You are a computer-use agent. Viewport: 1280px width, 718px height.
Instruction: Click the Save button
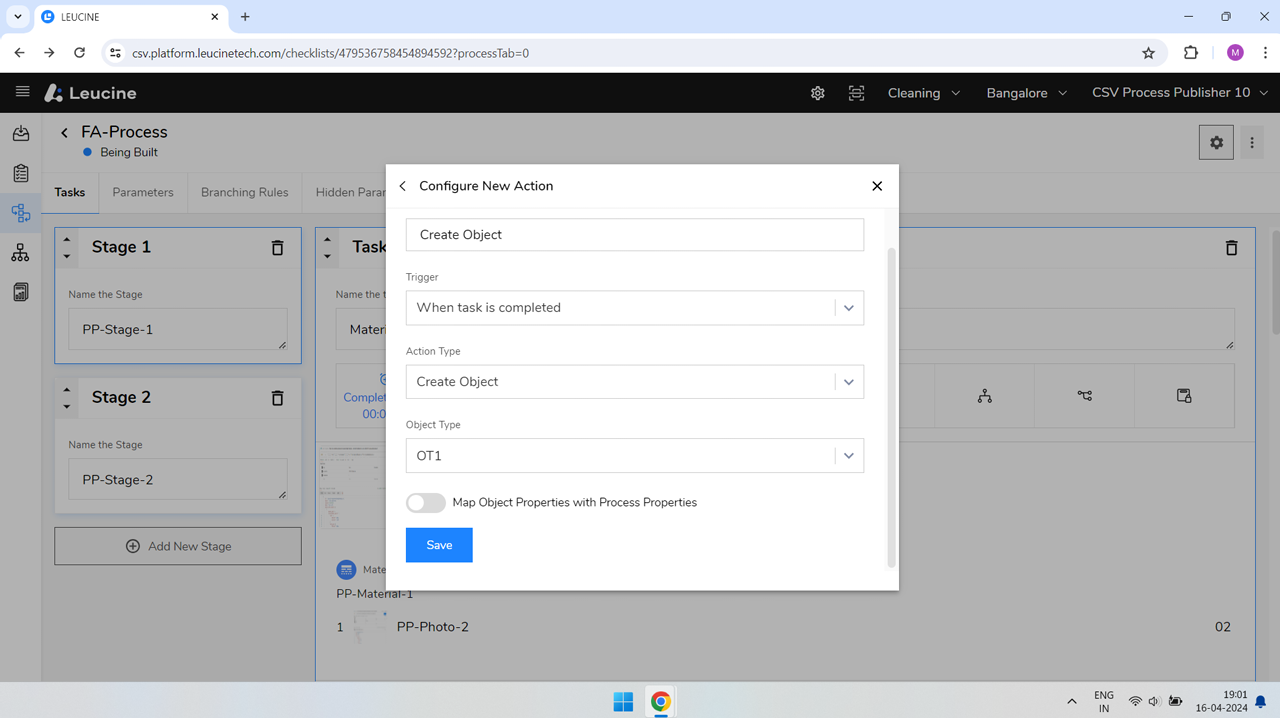(x=439, y=545)
